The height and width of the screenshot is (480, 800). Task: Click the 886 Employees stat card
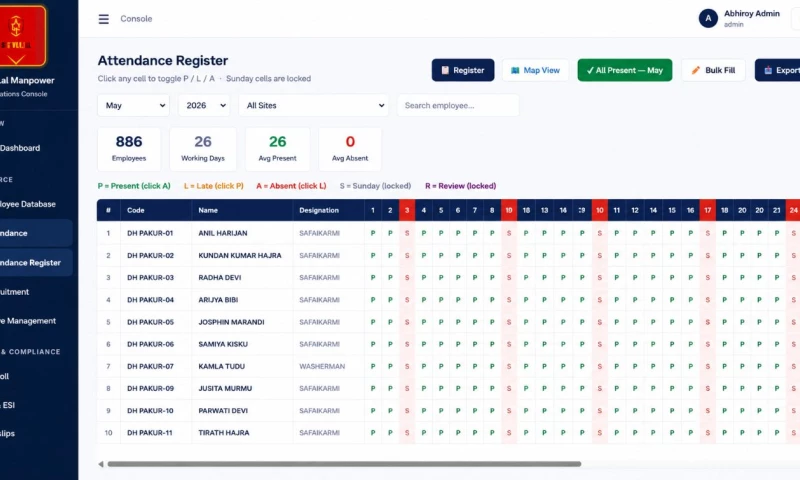tap(129, 149)
